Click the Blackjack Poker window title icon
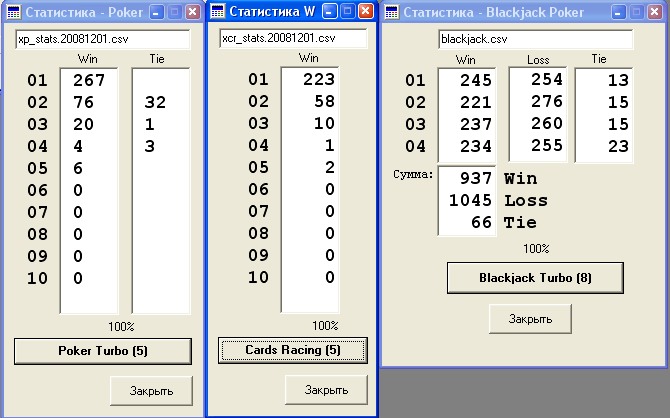Image resolution: width=670 pixels, height=418 pixels. click(x=392, y=12)
